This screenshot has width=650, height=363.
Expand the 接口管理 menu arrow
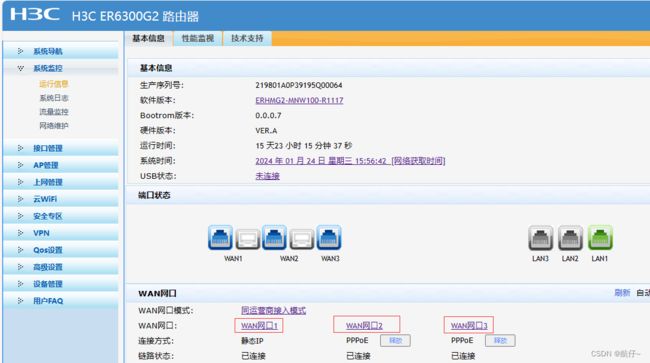[20, 148]
